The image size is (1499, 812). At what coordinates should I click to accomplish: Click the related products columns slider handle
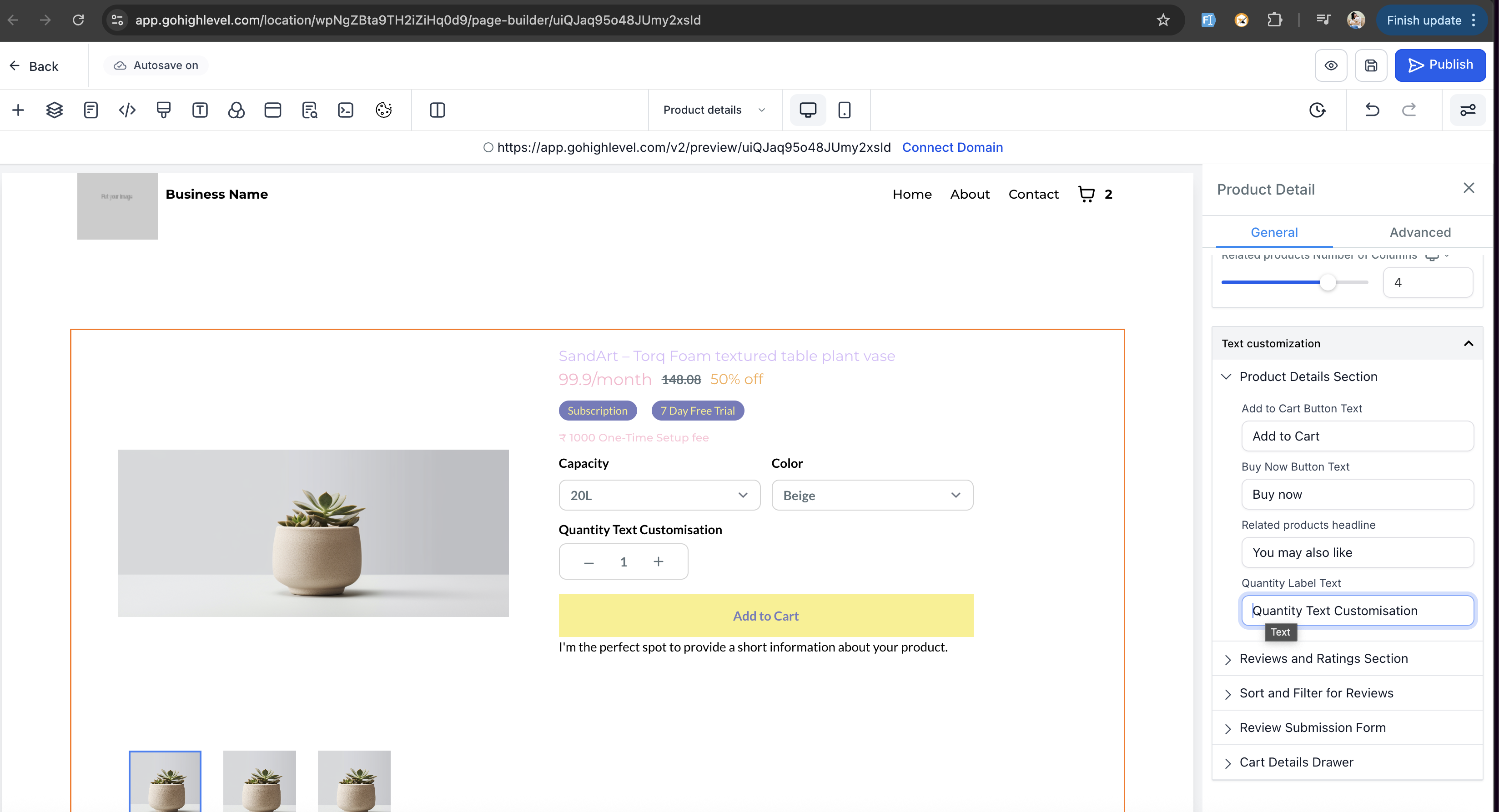pos(1328,283)
